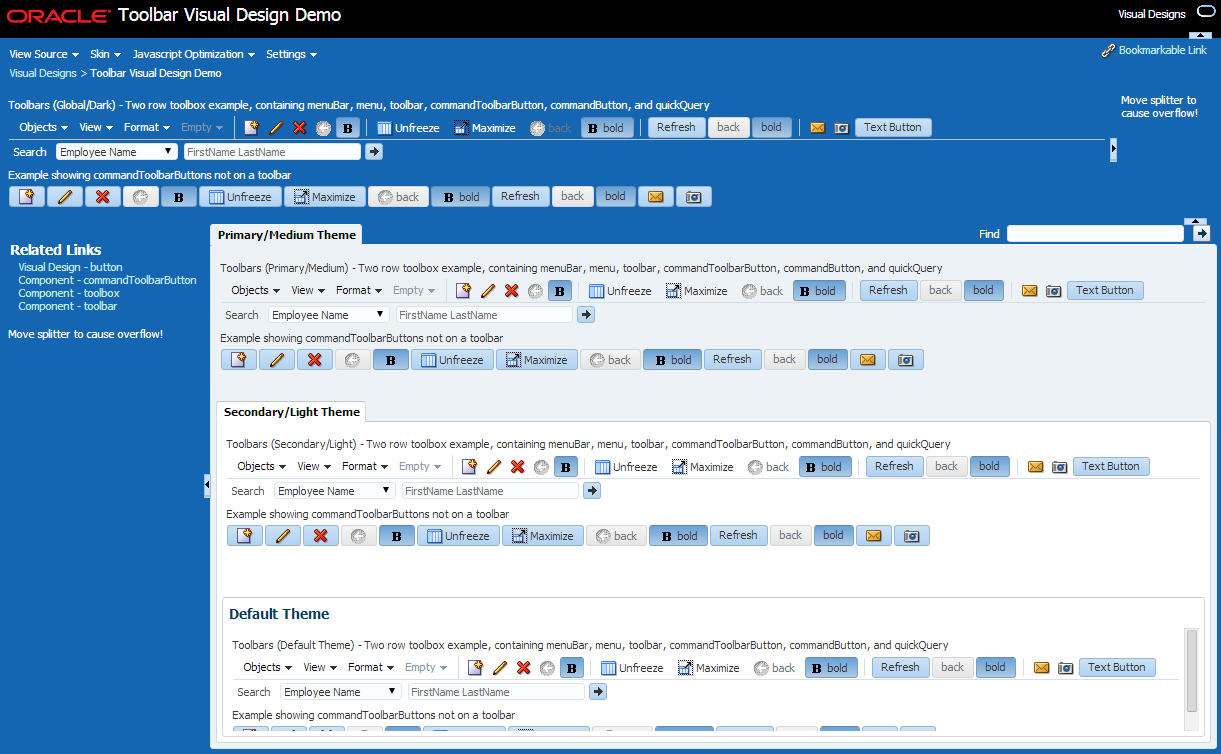
Task: Click Bookmarkable Link chain icon
Action: tap(1107, 51)
